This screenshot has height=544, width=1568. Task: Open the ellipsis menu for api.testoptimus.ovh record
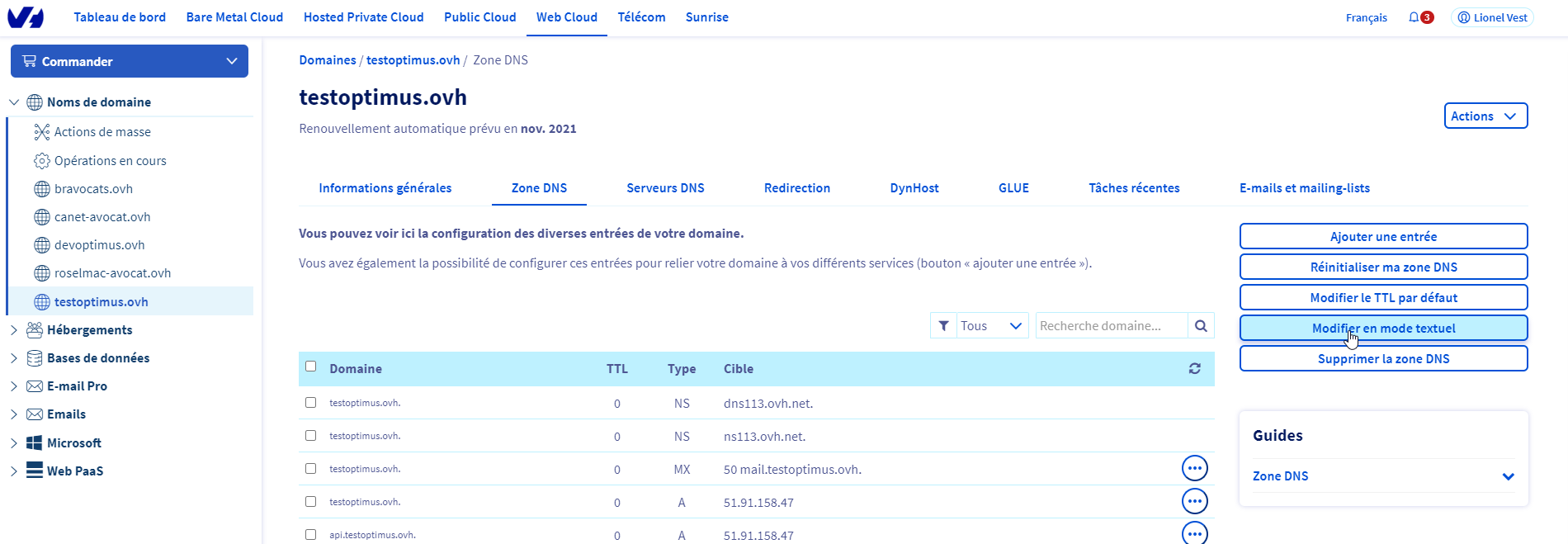(1194, 533)
